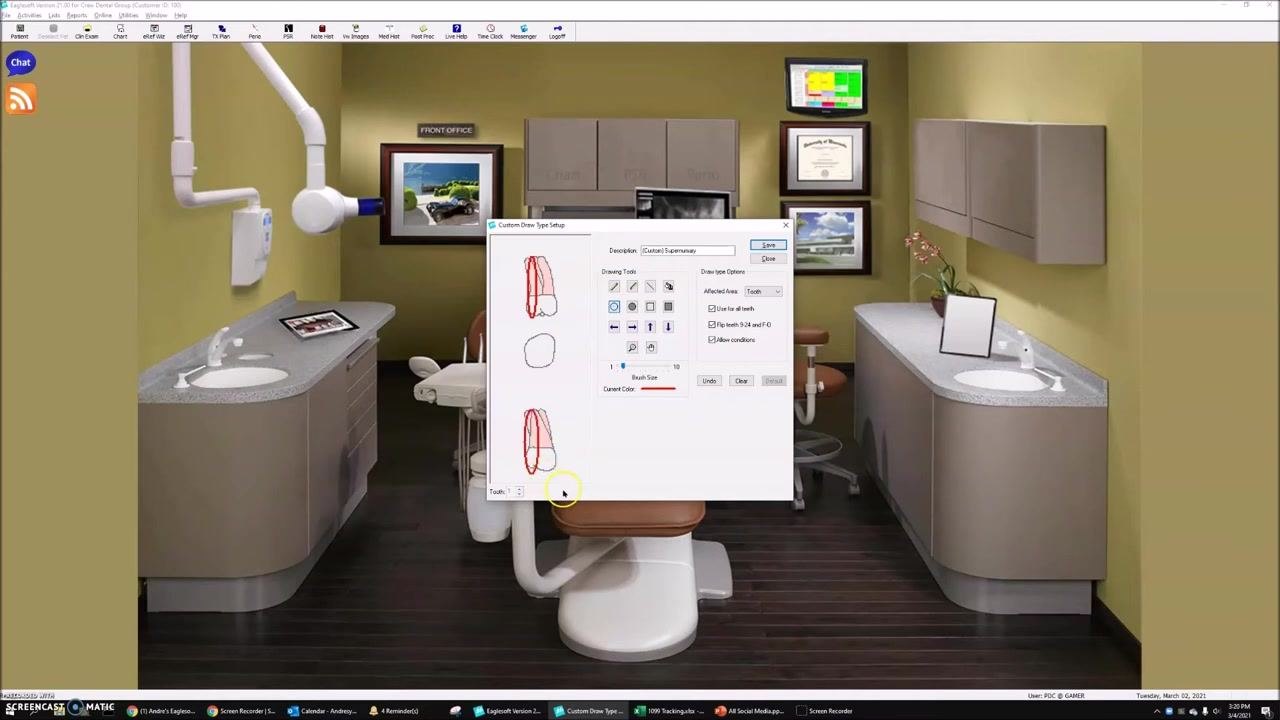Choose the paint bucket fill tool
The width and height of the screenshot is (1280, 720).
669,287
